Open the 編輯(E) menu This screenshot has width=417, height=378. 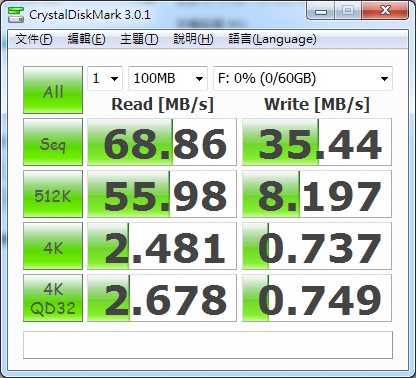click(x=86, y=39)
